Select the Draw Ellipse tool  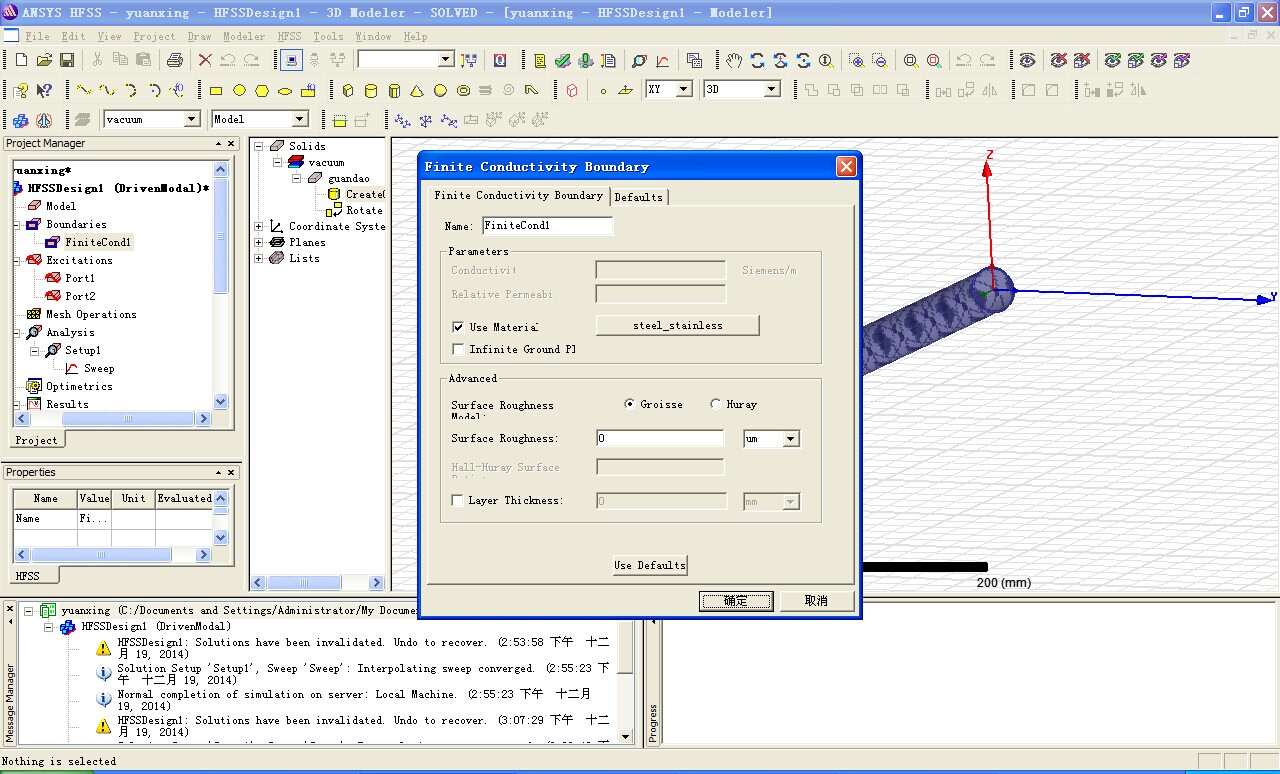[285, 90]
